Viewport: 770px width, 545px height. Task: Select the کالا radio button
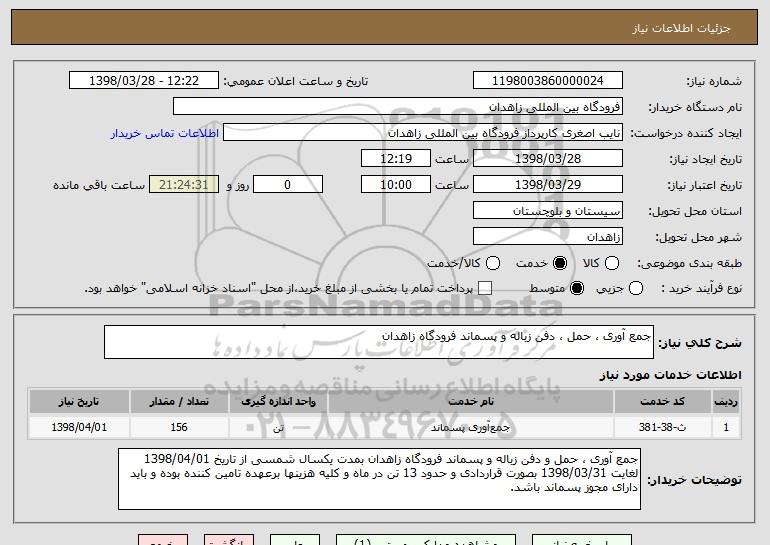click(611, 263)
